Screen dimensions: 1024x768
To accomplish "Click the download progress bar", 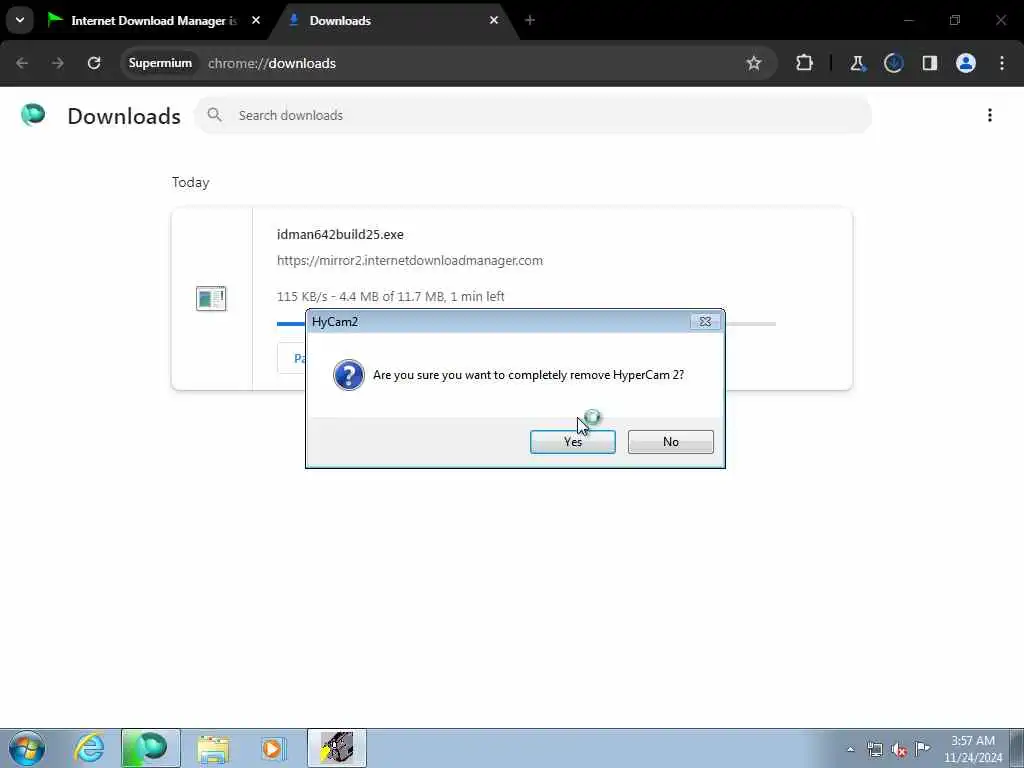I will click(x=526, y=323).
